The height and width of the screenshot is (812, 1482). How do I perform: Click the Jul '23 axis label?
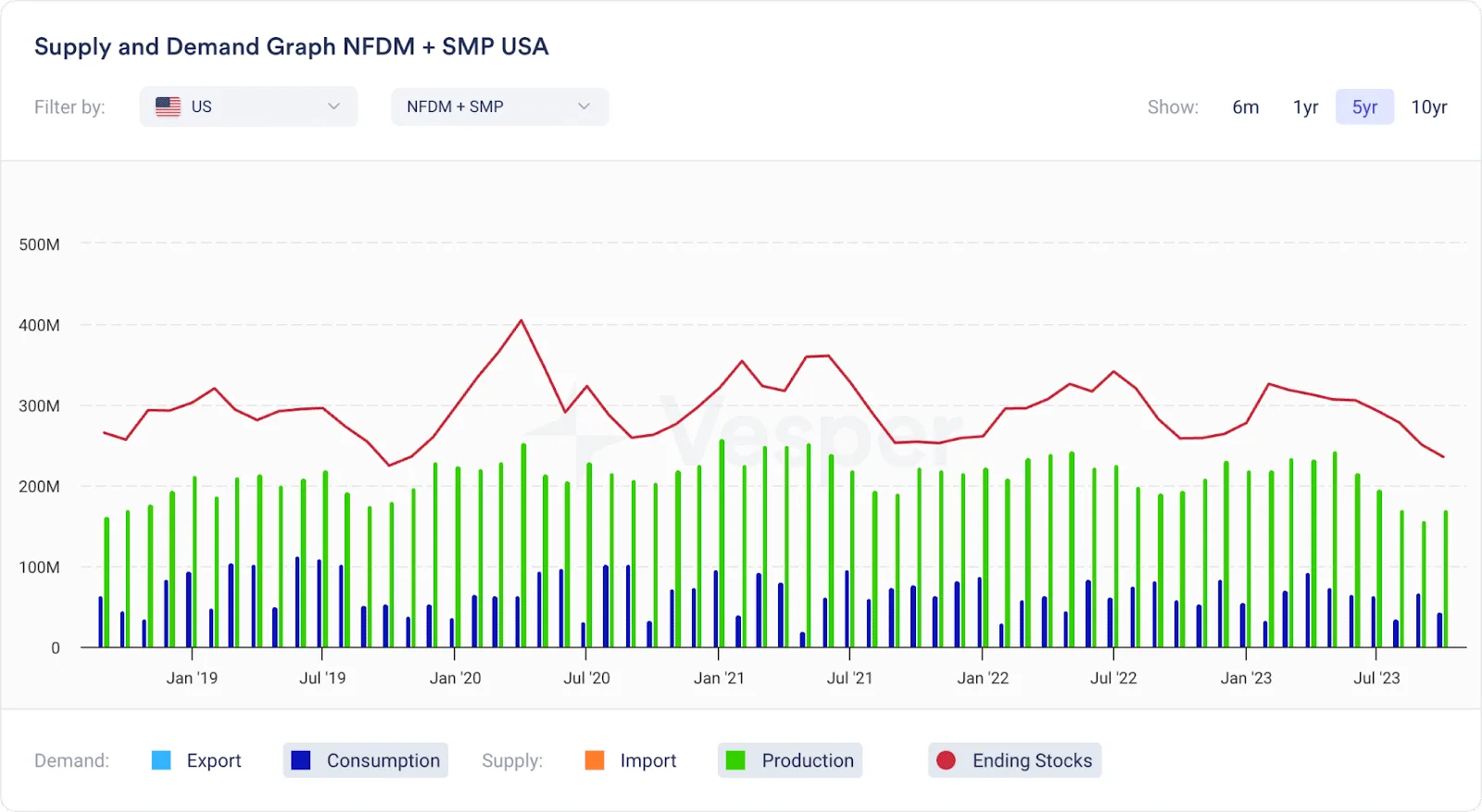coord(1376,678)
